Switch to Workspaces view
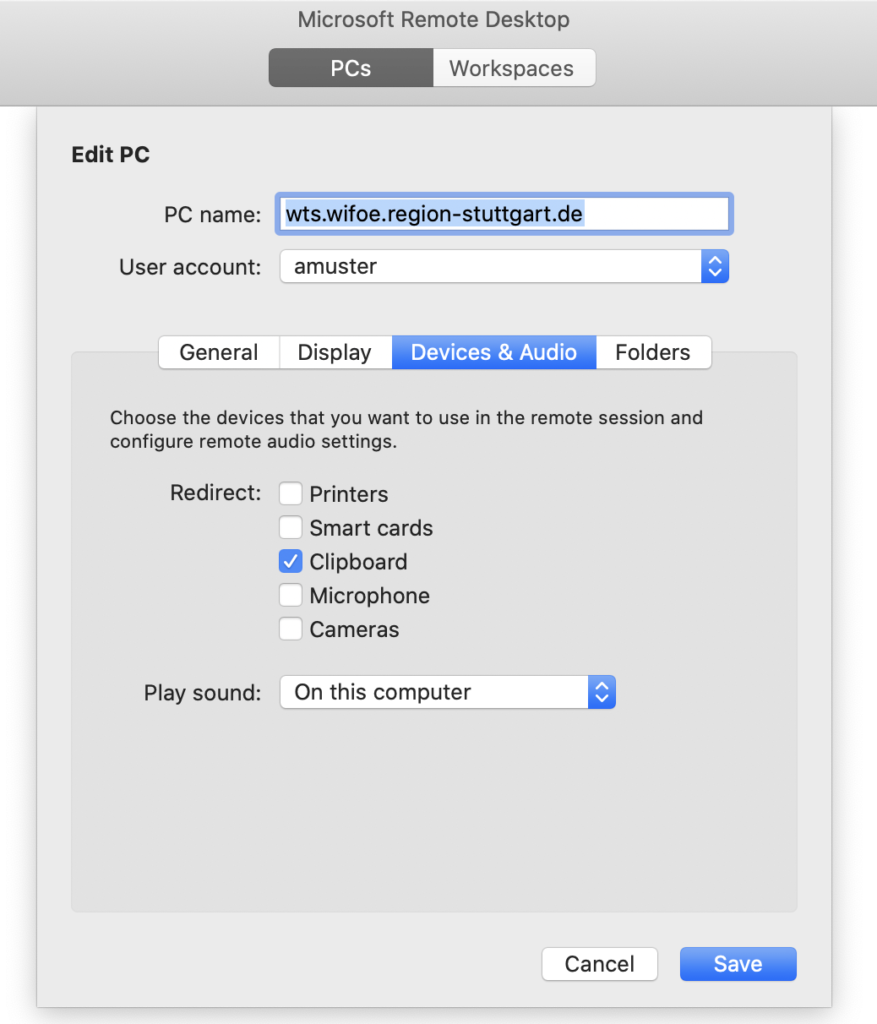The image size is (877, 1024). [x=512, y=69]
